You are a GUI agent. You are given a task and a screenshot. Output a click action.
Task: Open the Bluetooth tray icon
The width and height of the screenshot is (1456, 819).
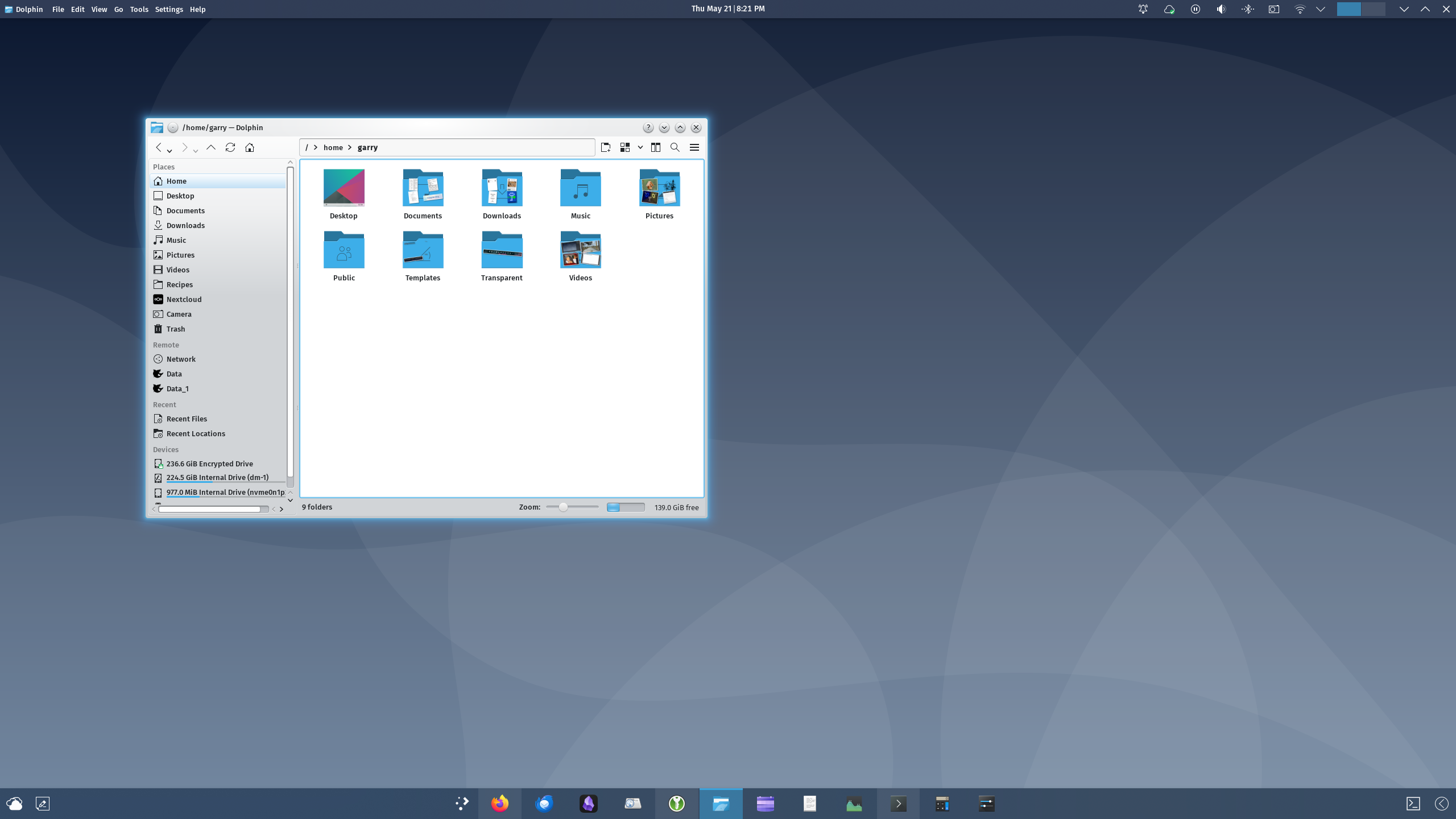(1247, 9)
